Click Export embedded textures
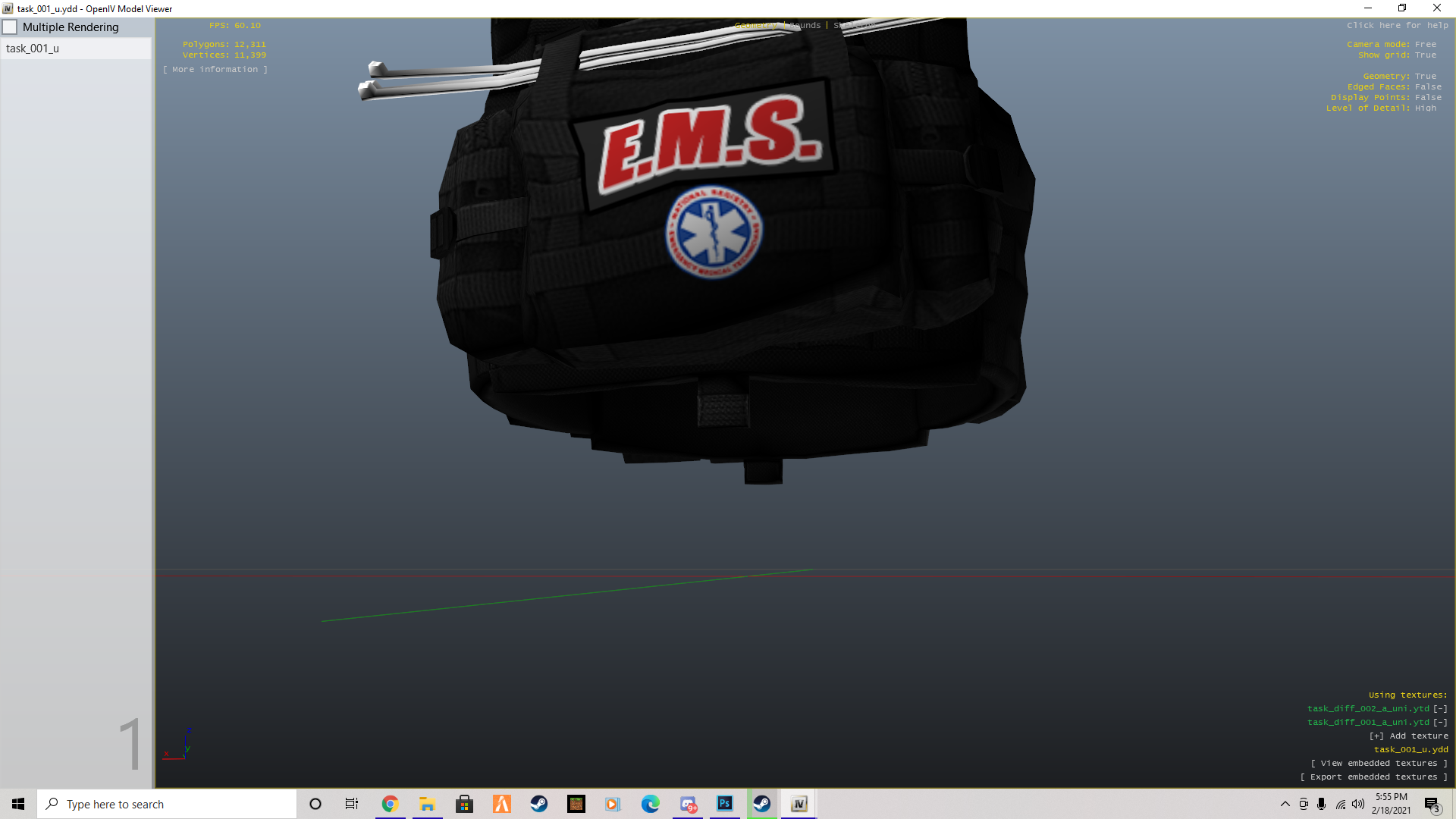Viewport: 1456px width, 819px height. pyautogui.click(x=1373, y=777)
